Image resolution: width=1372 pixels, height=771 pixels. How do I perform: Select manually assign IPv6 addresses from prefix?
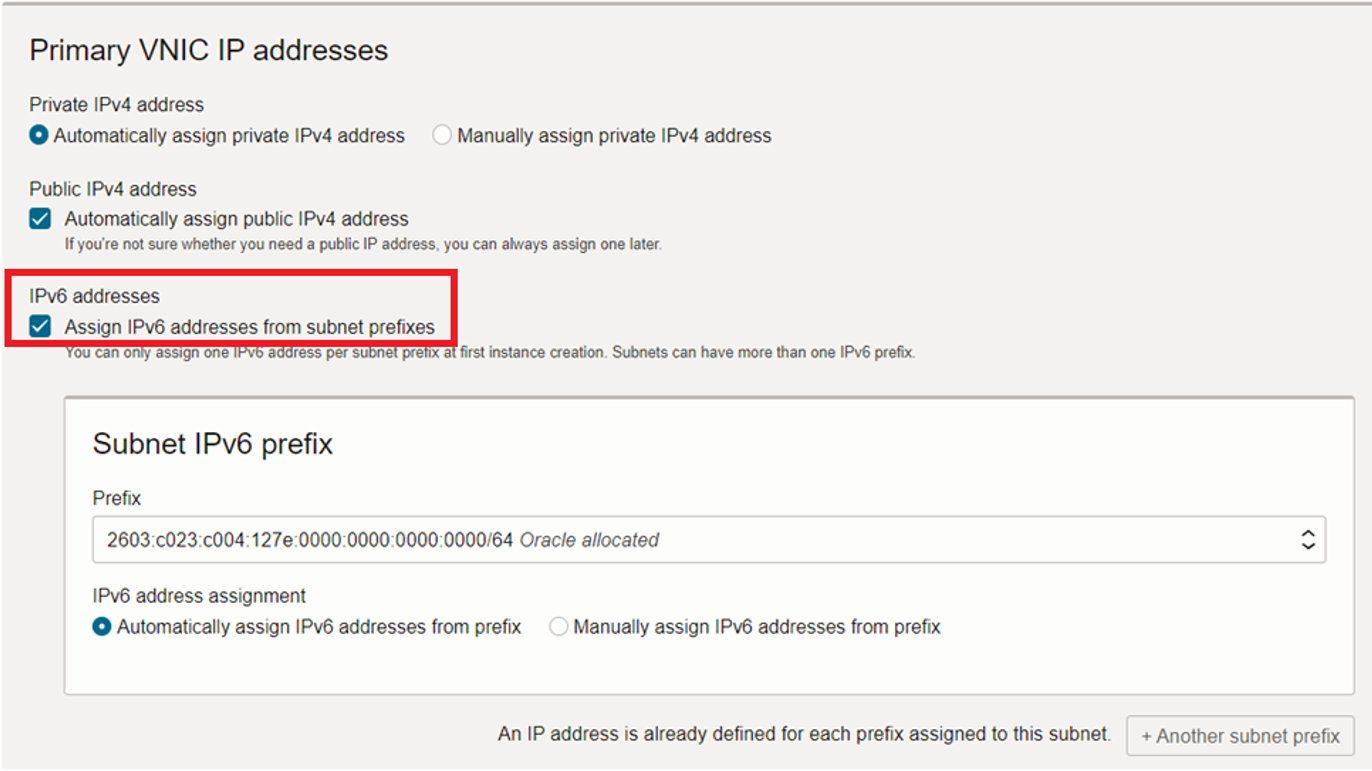click(557, 626)
